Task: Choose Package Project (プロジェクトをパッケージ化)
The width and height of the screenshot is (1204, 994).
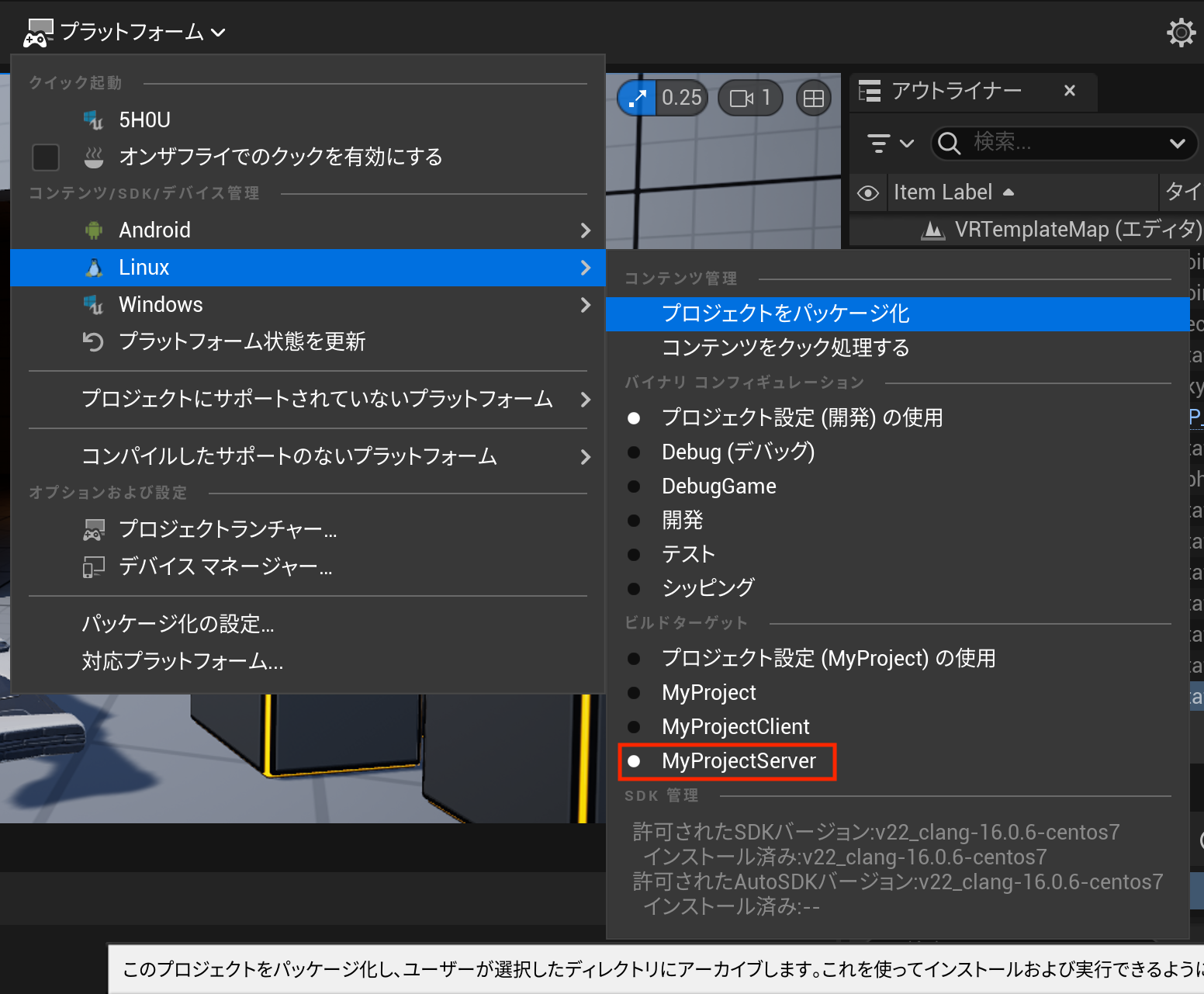Action: [898, 313]
